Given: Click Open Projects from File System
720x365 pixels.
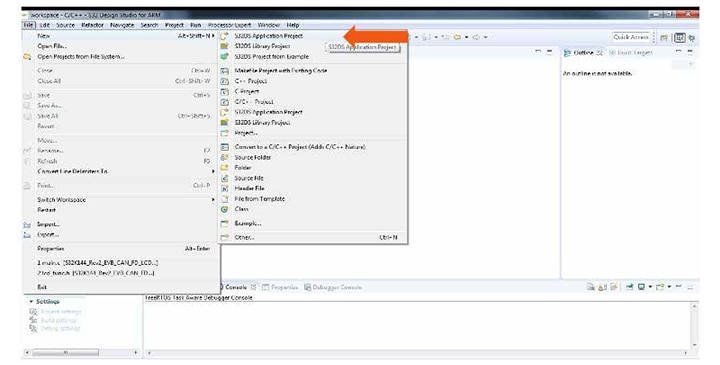Looking at the screenshot, I should pyautogui.click(x=81, y=56).
